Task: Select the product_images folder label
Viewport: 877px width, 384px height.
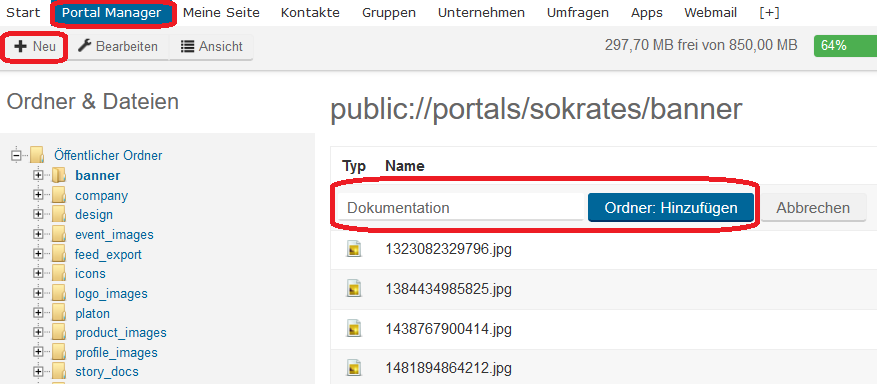Action: click(121, 333)
